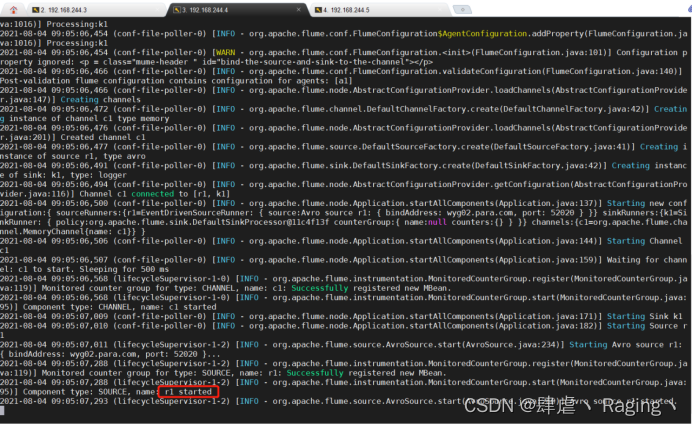
Task: Click the terminal icon on tab 192.168.244.4
Action: [177, 10]
